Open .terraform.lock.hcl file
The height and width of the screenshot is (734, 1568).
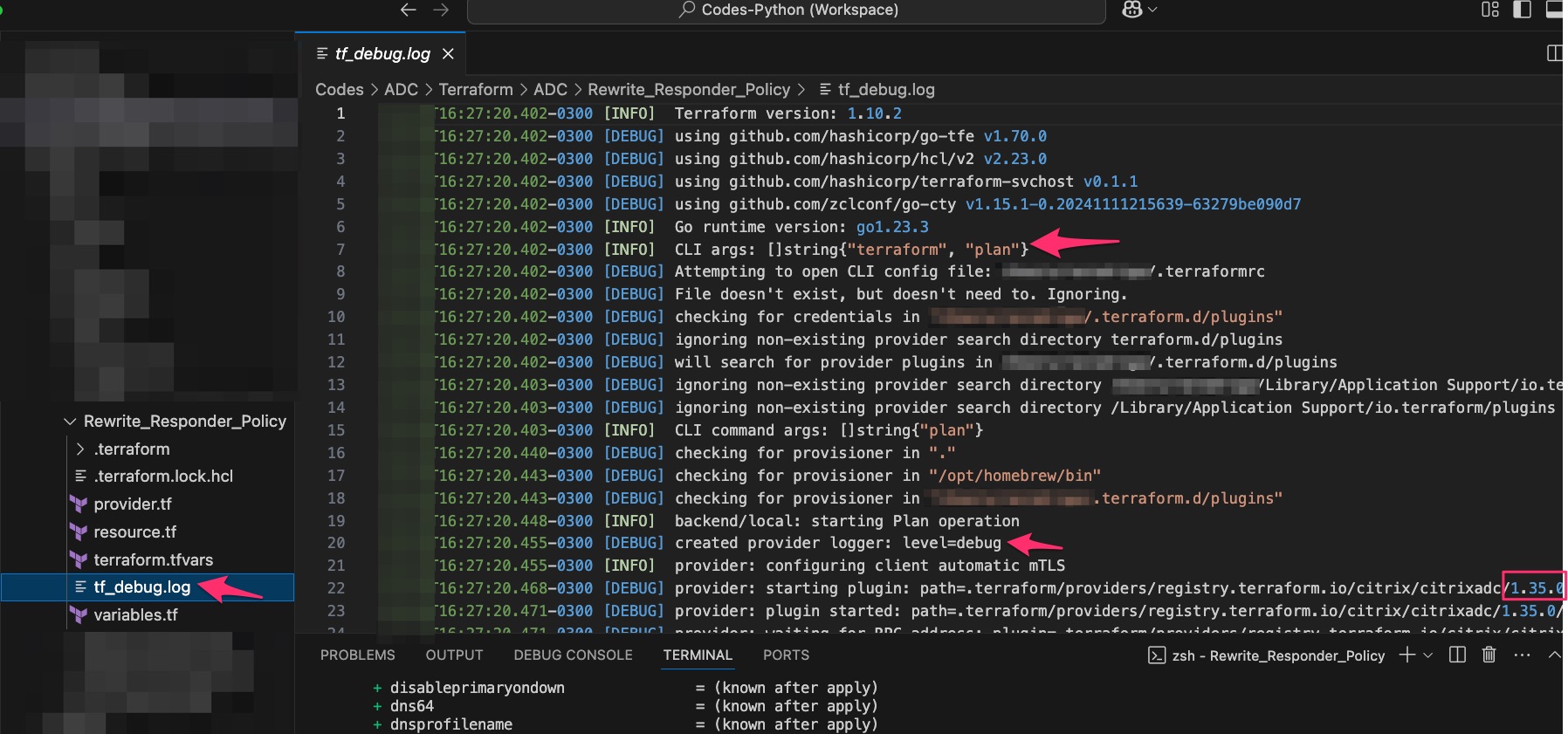[163, 477]
